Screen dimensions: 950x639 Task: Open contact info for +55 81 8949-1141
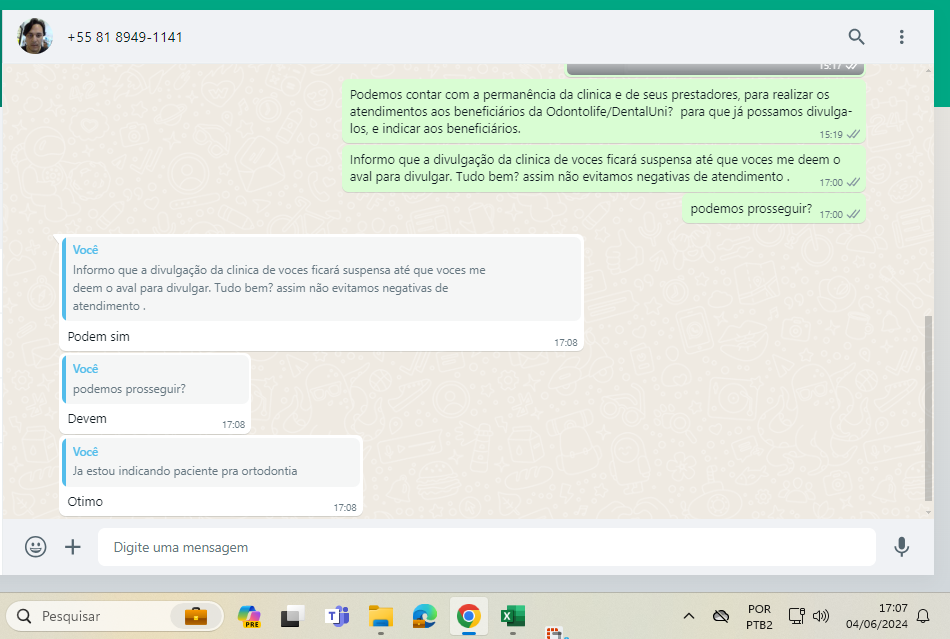click(125, 37)
